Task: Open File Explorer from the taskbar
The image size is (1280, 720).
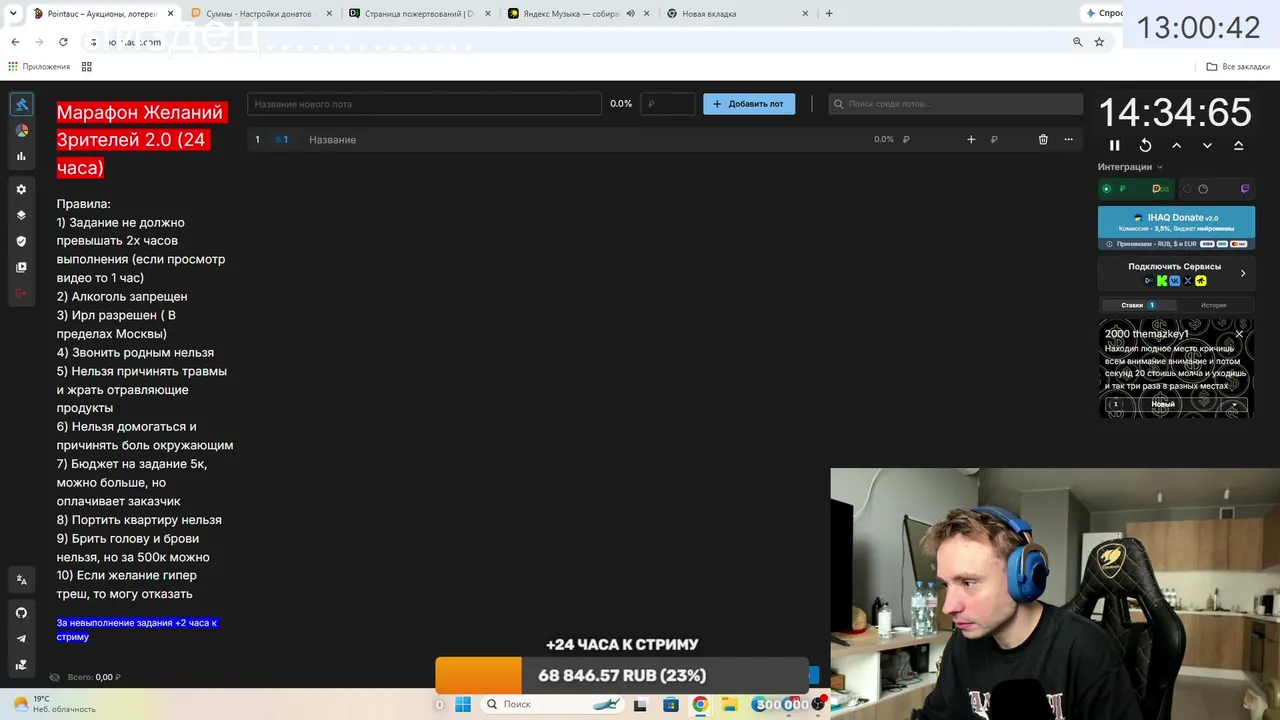Action: [729, 704]
